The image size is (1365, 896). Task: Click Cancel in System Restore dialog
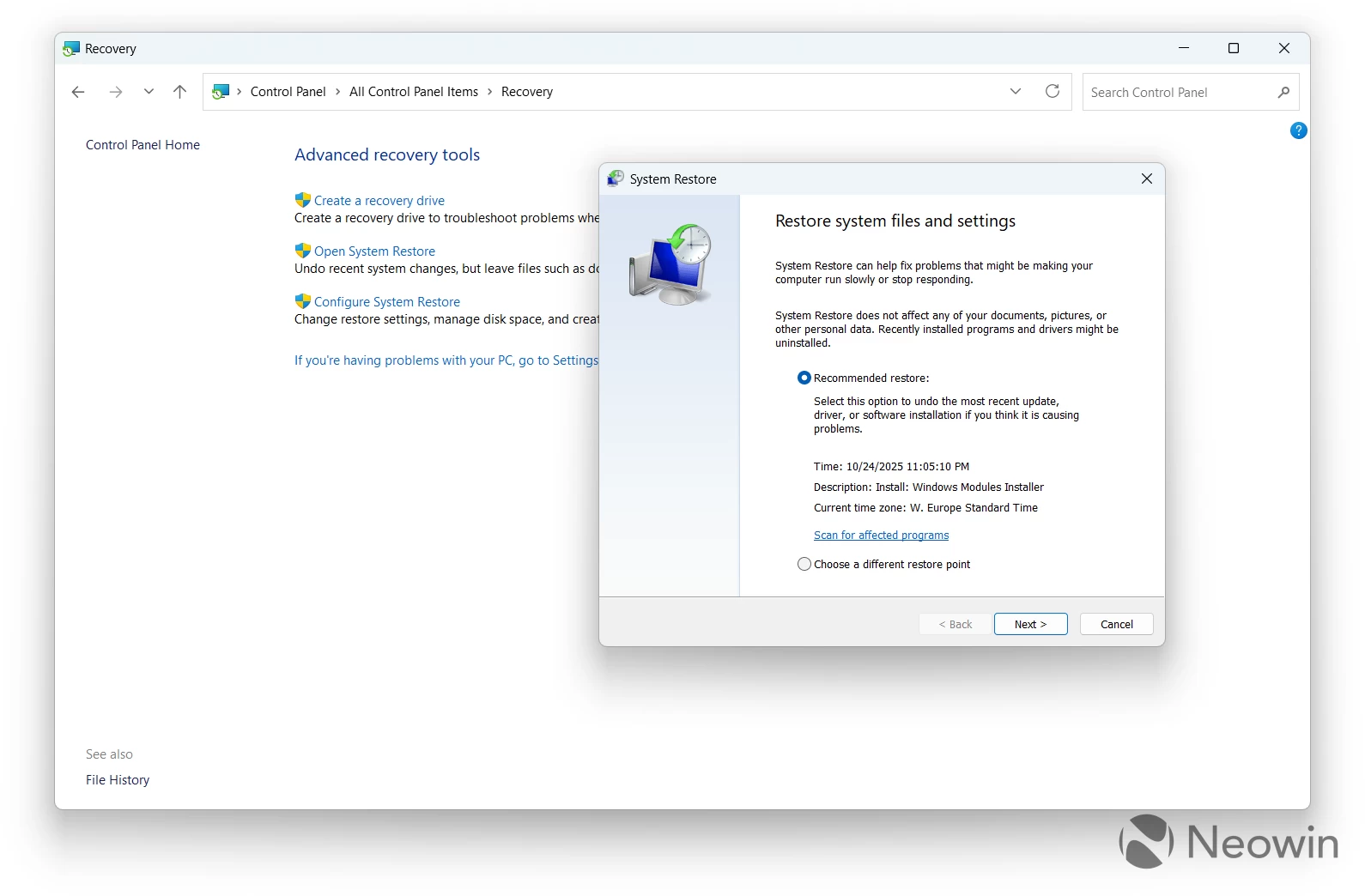coord(1116,624)
